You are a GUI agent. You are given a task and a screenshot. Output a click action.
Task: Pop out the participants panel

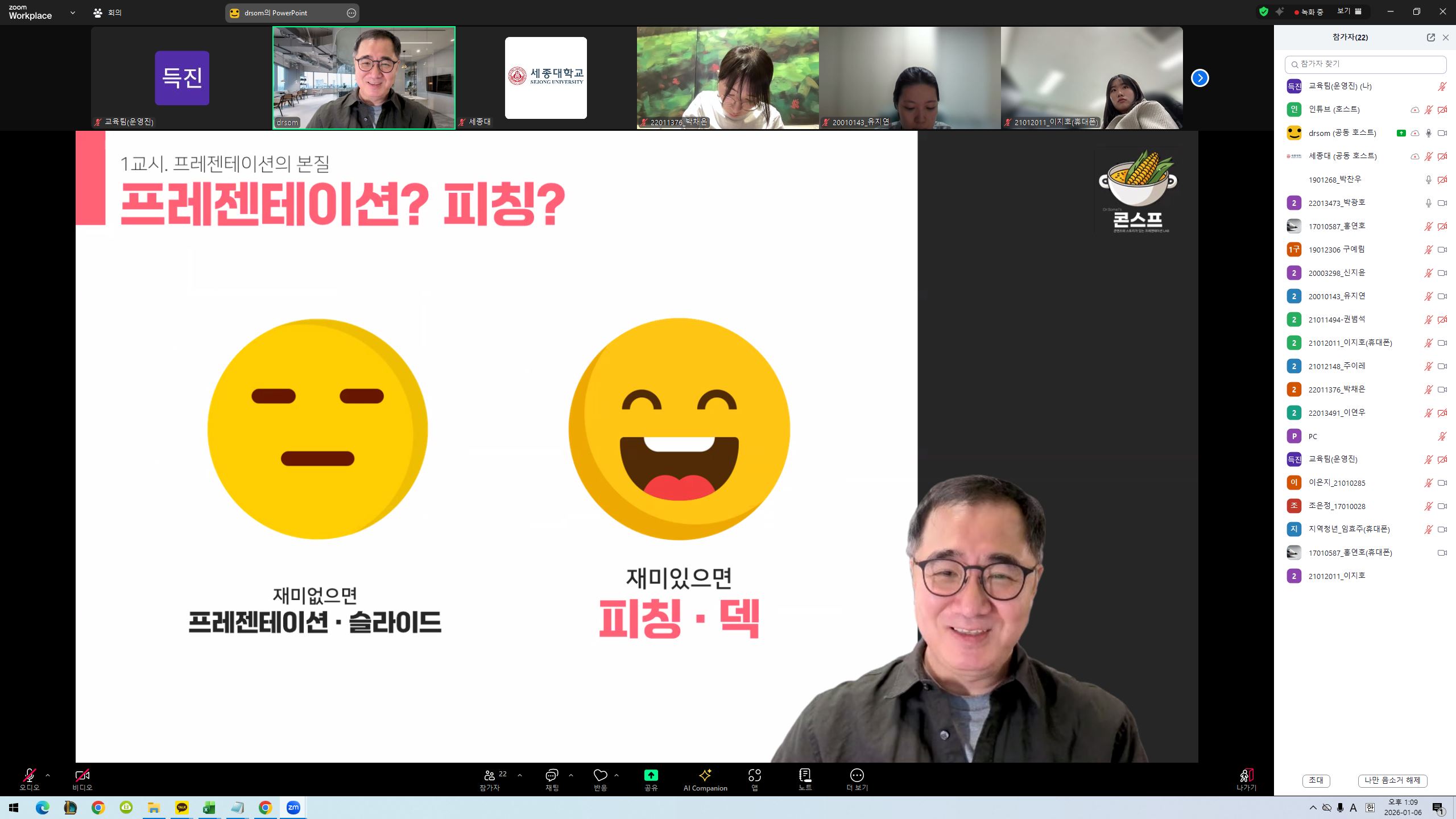[x=1431, y=38]
